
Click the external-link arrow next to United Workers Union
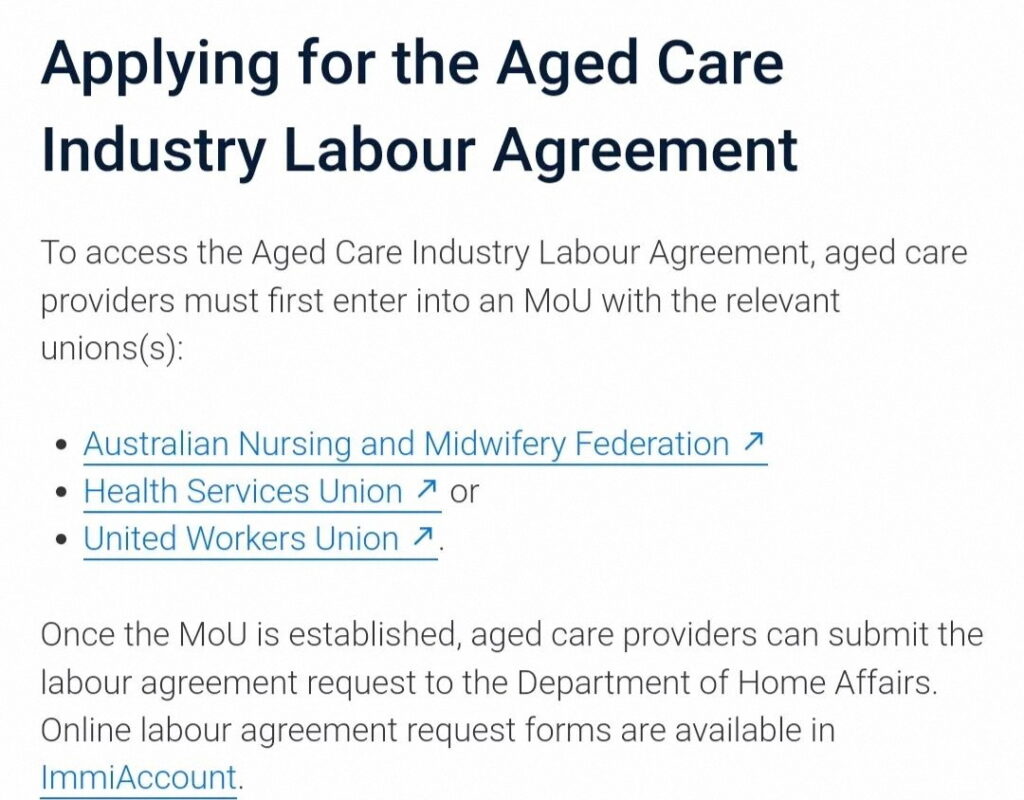[423, 538]
